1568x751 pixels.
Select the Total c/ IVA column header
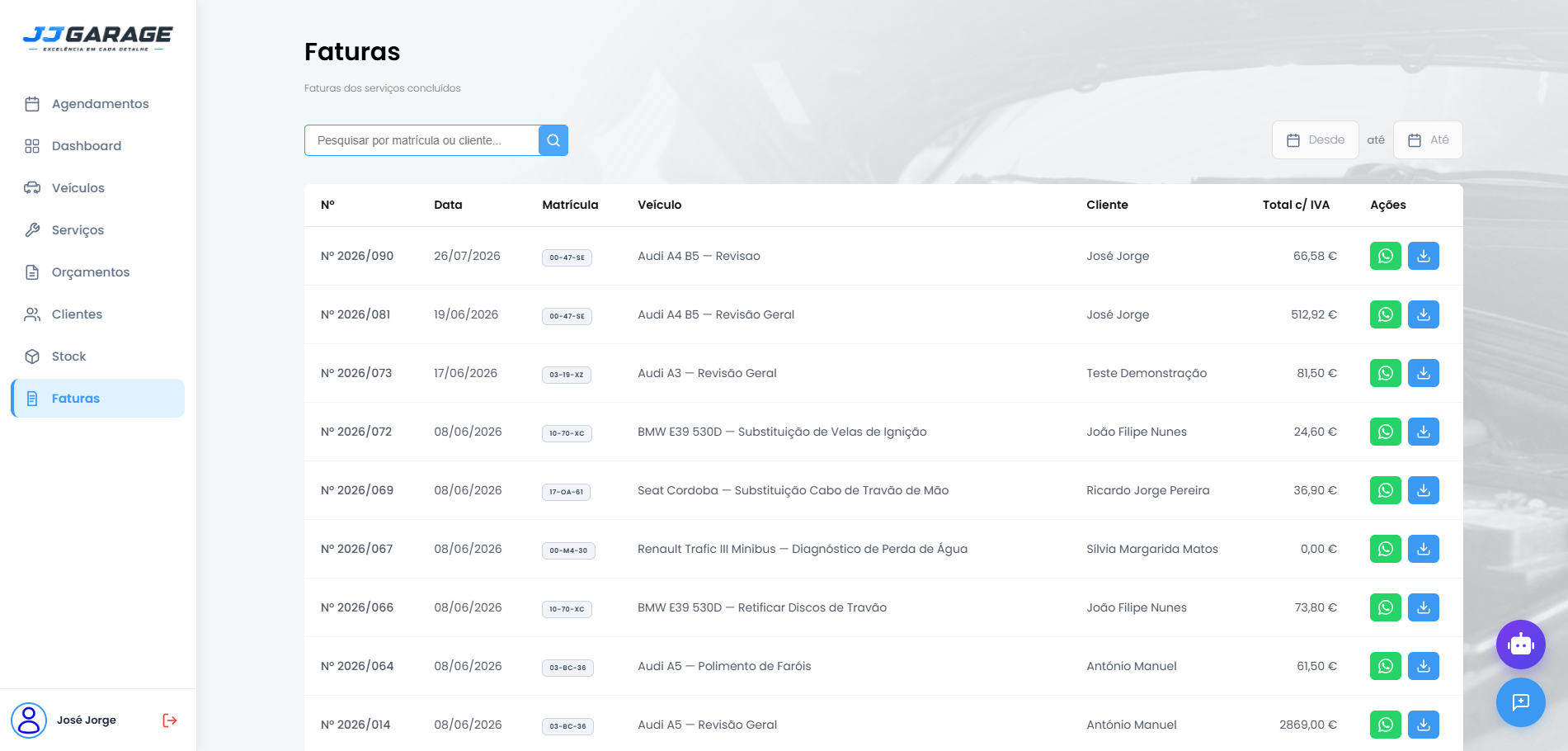click(x=1296, y=205)
